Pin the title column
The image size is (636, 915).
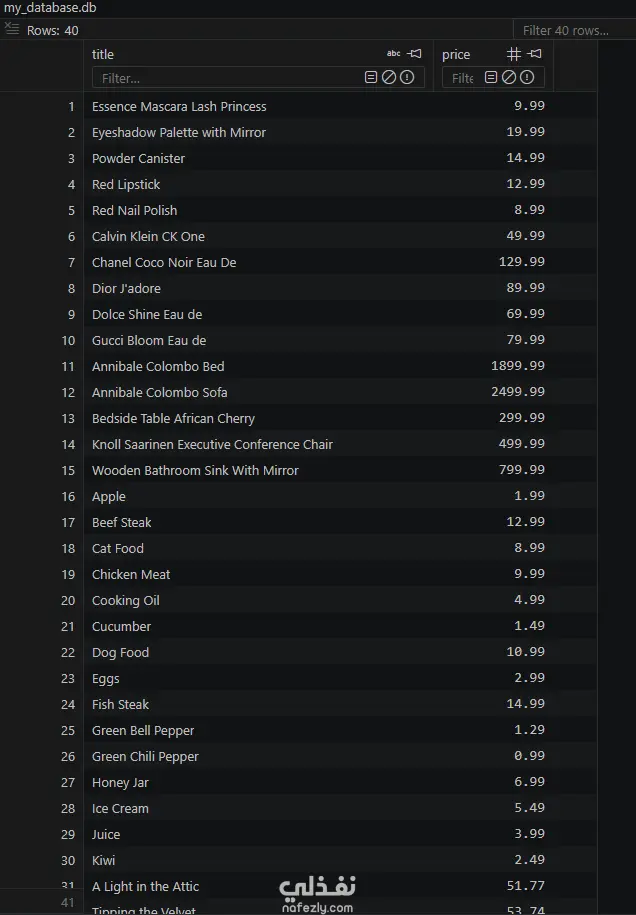(415, 54)
